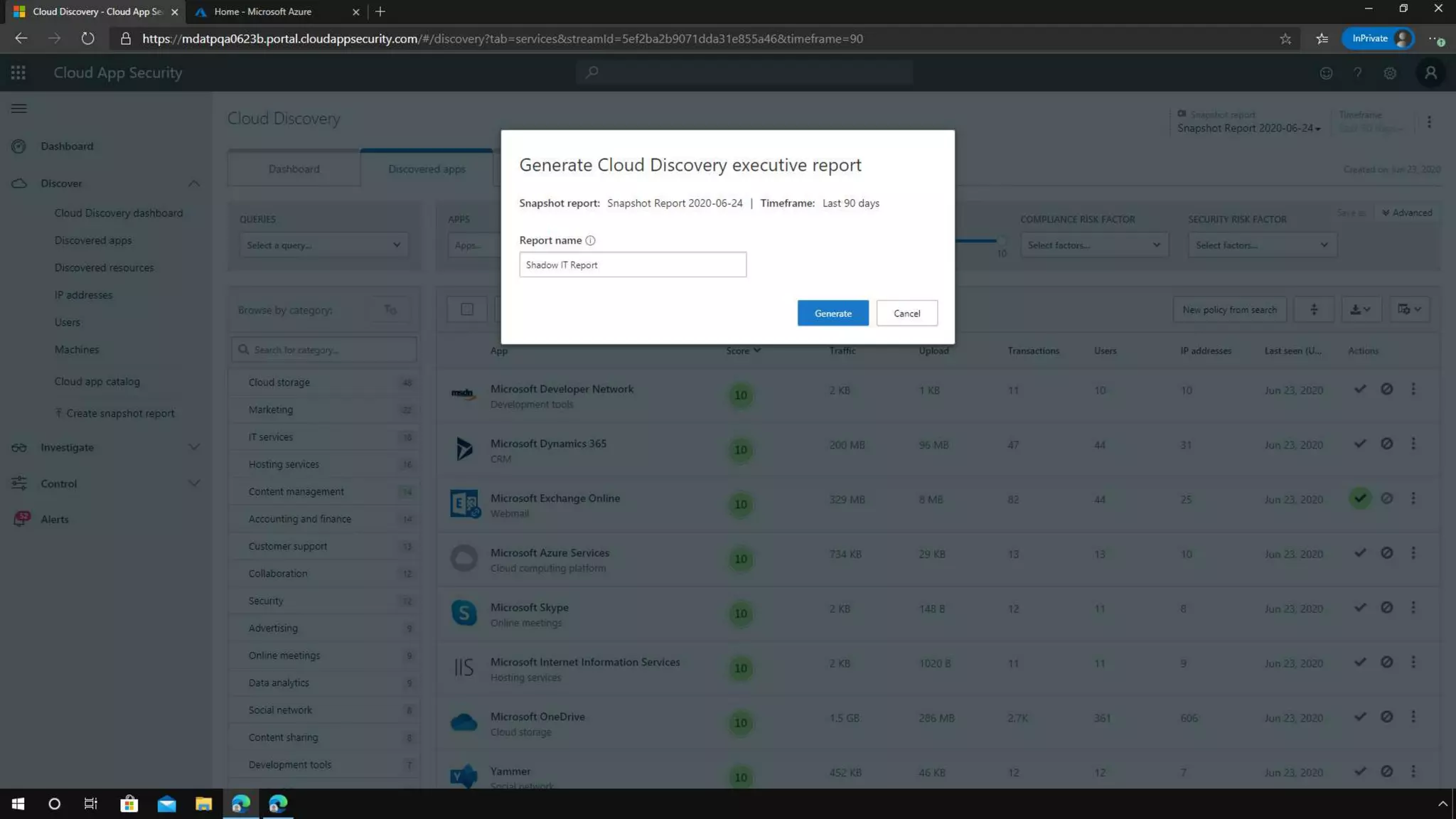Click the Generate button

point(833,314)
